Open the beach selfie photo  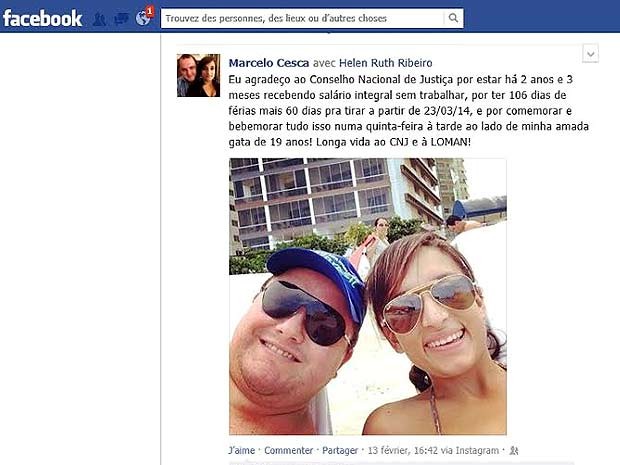click(368, 297)
